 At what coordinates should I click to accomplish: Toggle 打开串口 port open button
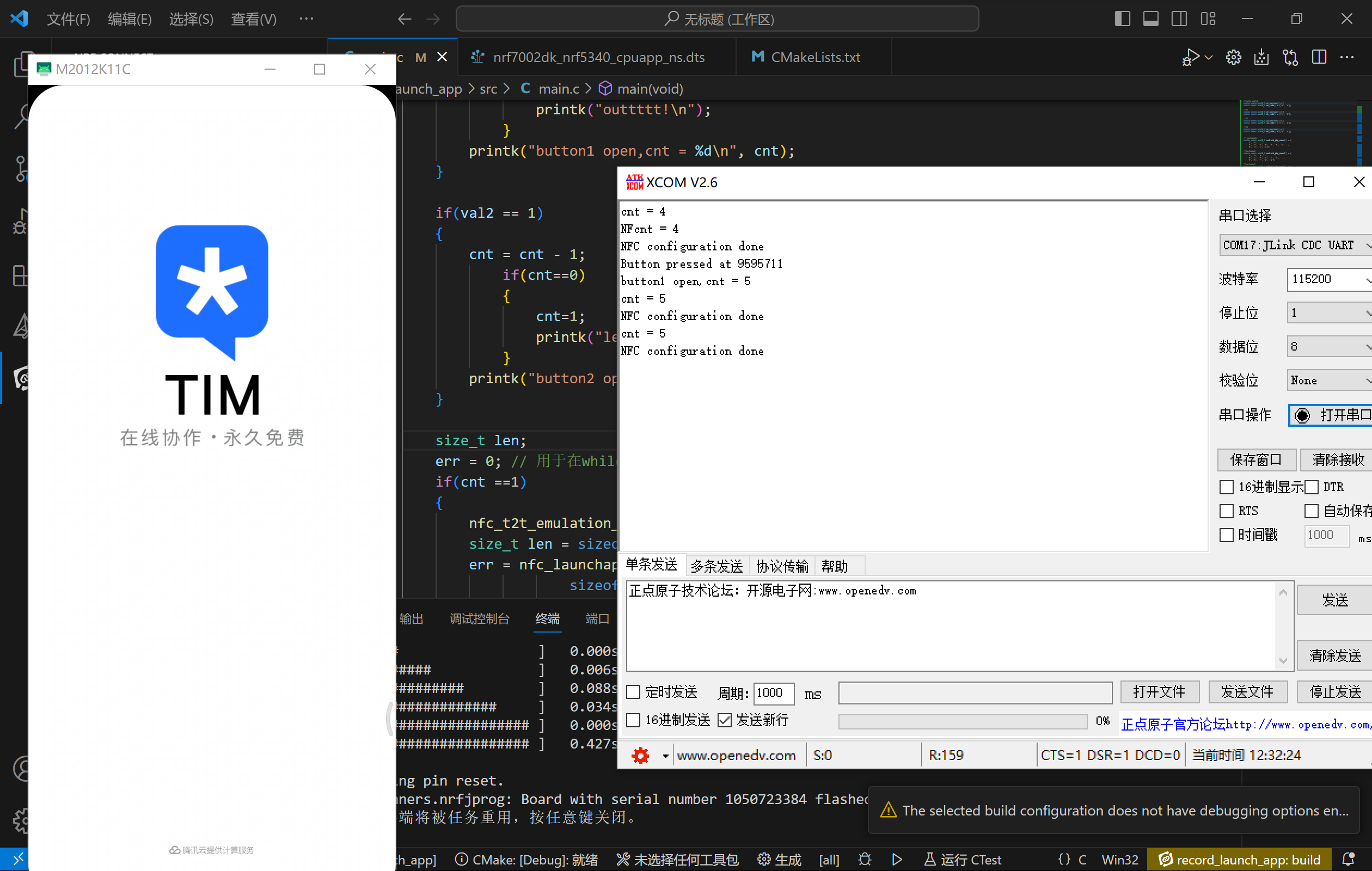click(x=1331, y=415)
